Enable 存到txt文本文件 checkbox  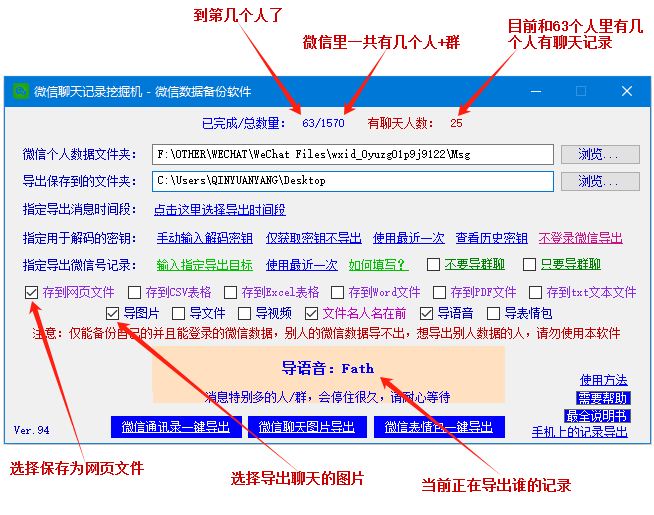(535, 292)
